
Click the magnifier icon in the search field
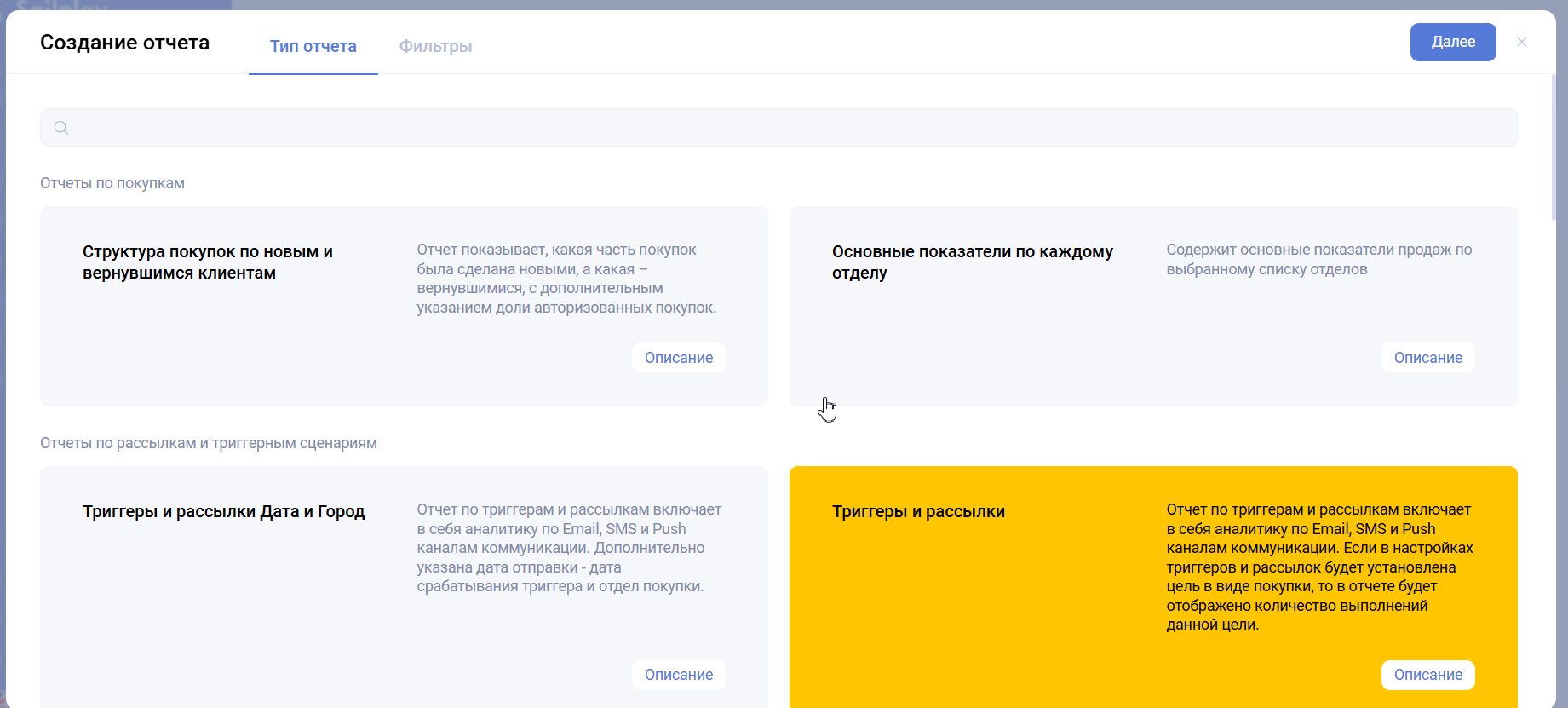coord(61,128)
